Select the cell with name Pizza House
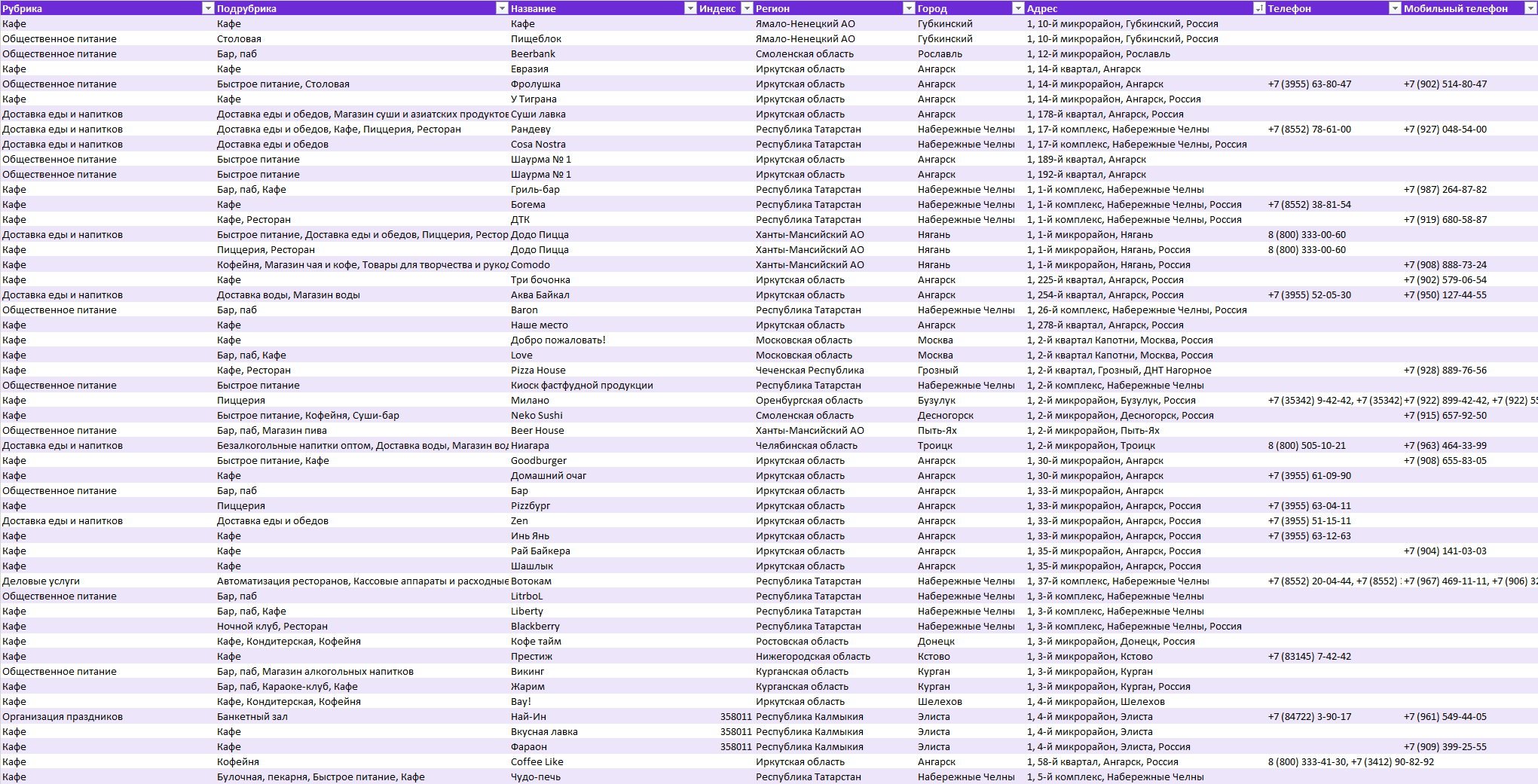 pos(603,370)
